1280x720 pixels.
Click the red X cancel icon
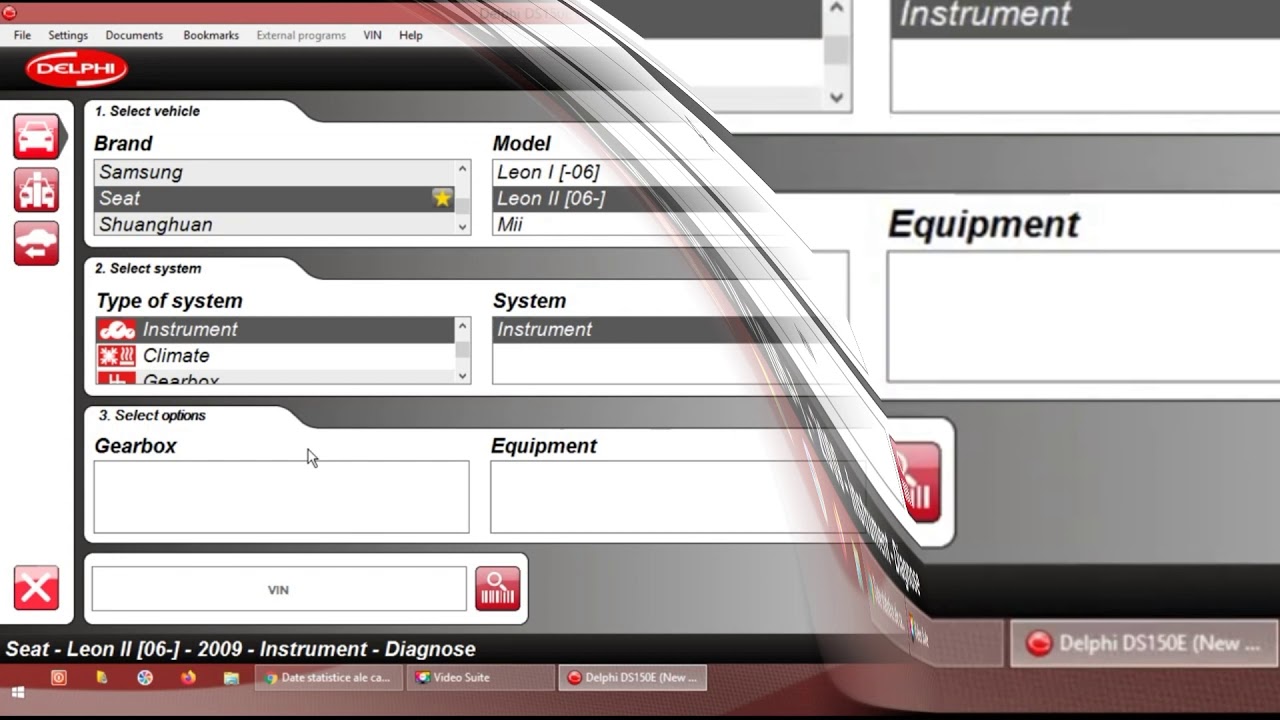coord(36,588)
